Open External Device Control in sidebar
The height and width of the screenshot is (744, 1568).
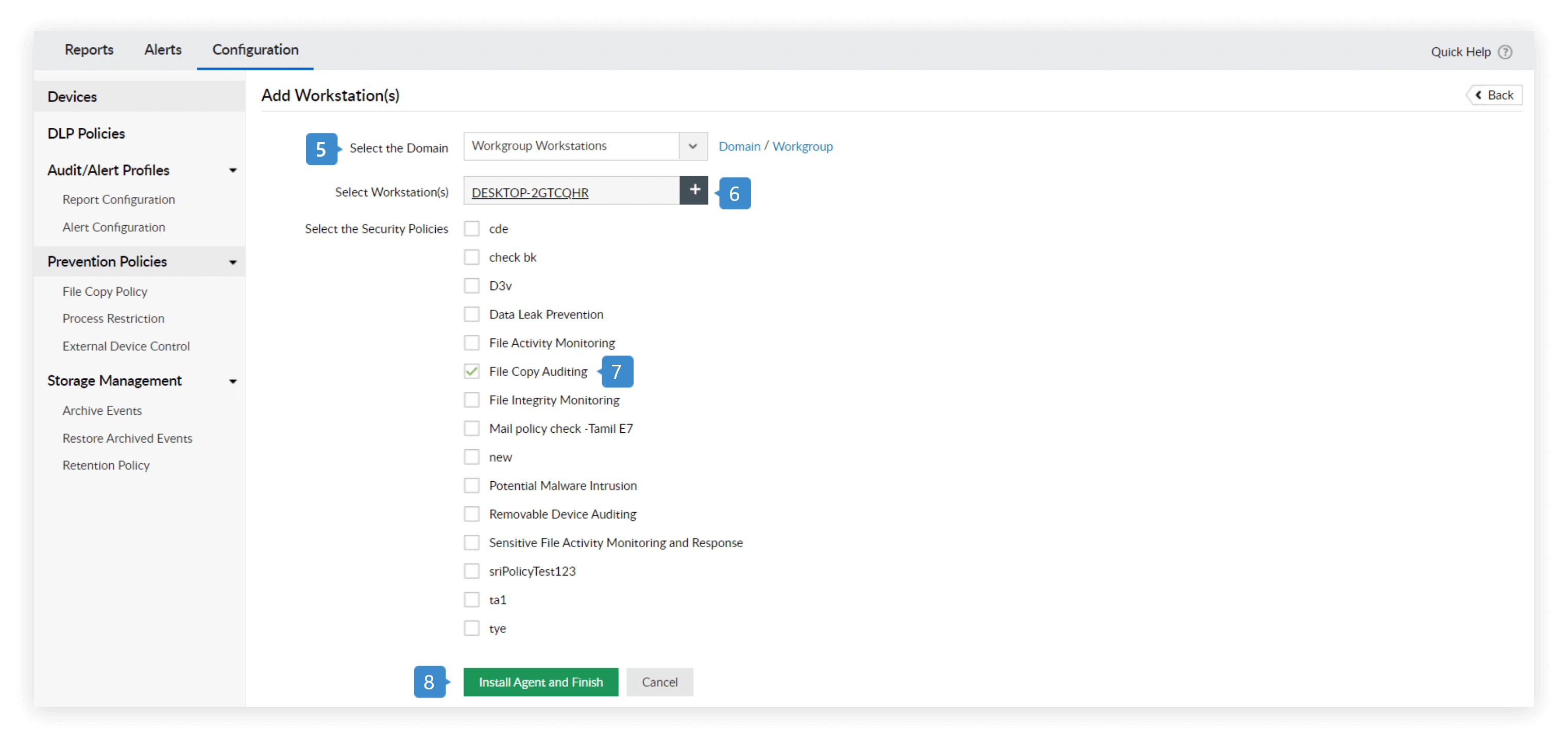tap(126, 346)
